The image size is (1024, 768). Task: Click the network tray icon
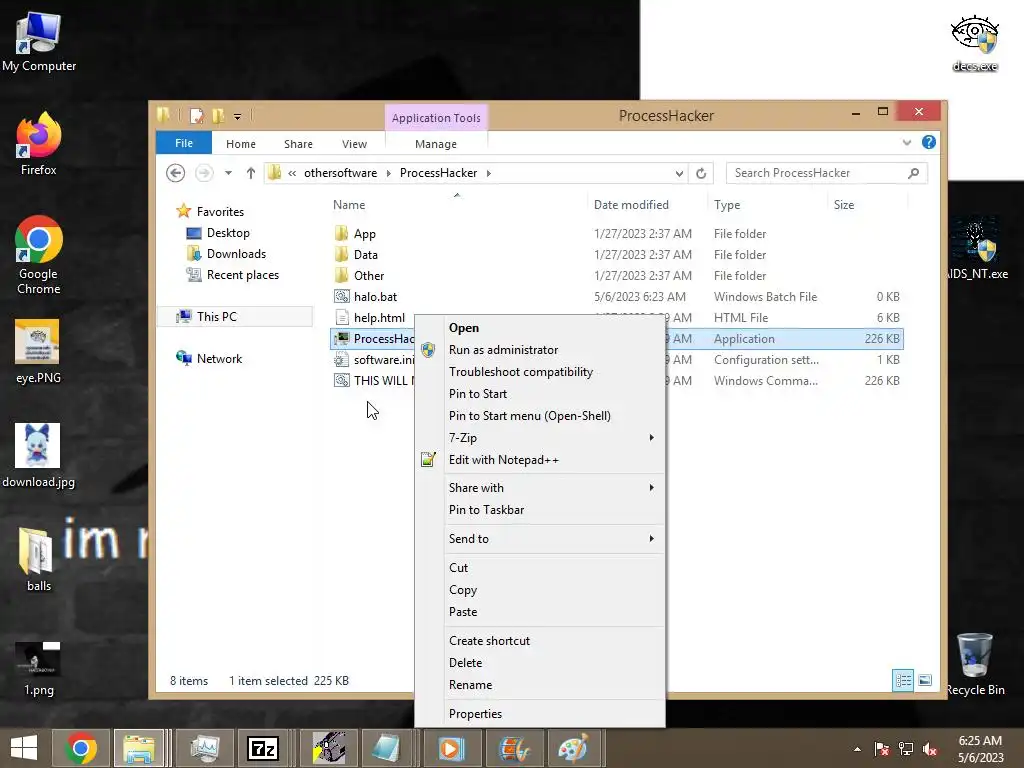906,749
